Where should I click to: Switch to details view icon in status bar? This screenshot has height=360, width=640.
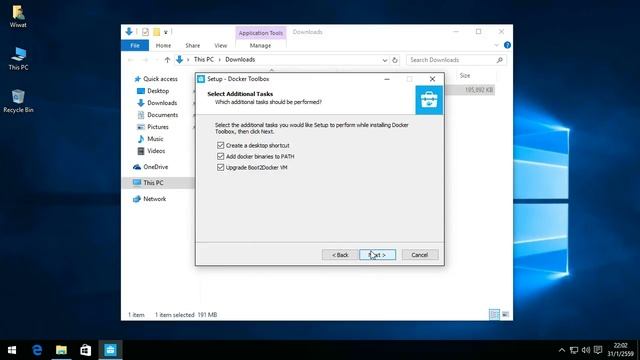tap(494, 314)
